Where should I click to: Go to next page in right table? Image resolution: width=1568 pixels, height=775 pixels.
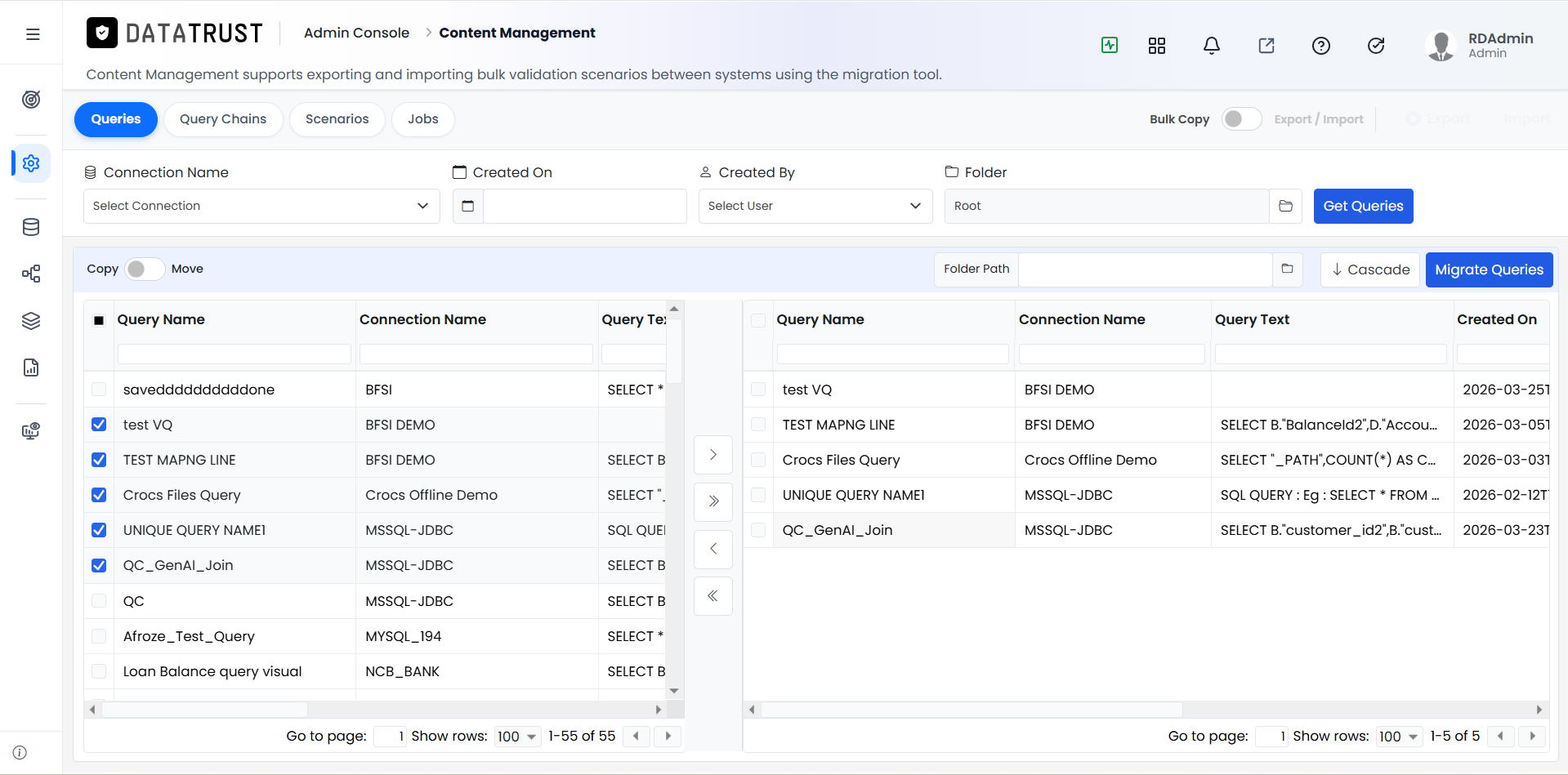coord(1533,736)
